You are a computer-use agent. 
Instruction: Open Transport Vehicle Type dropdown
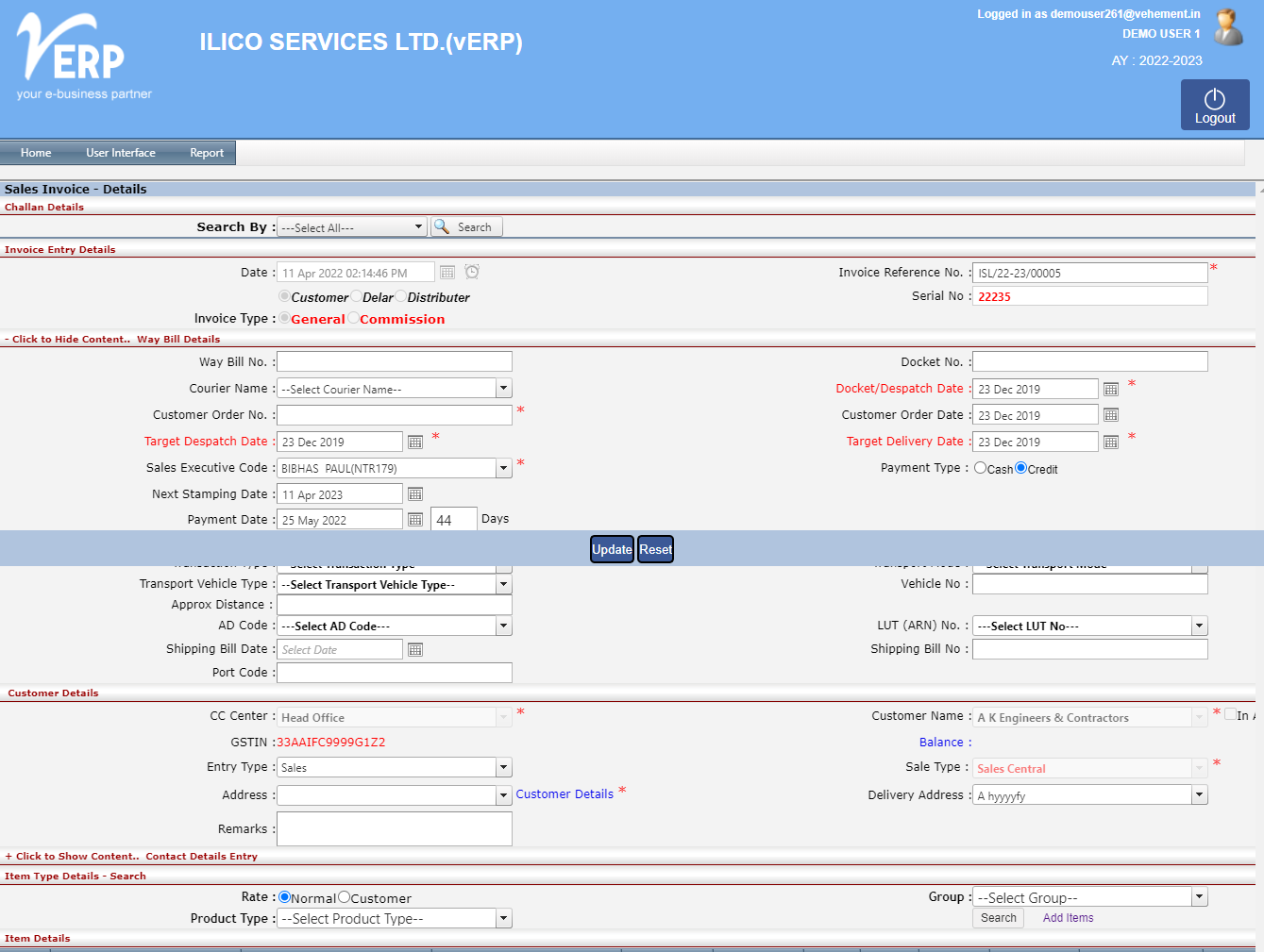[x=395, y=585]
